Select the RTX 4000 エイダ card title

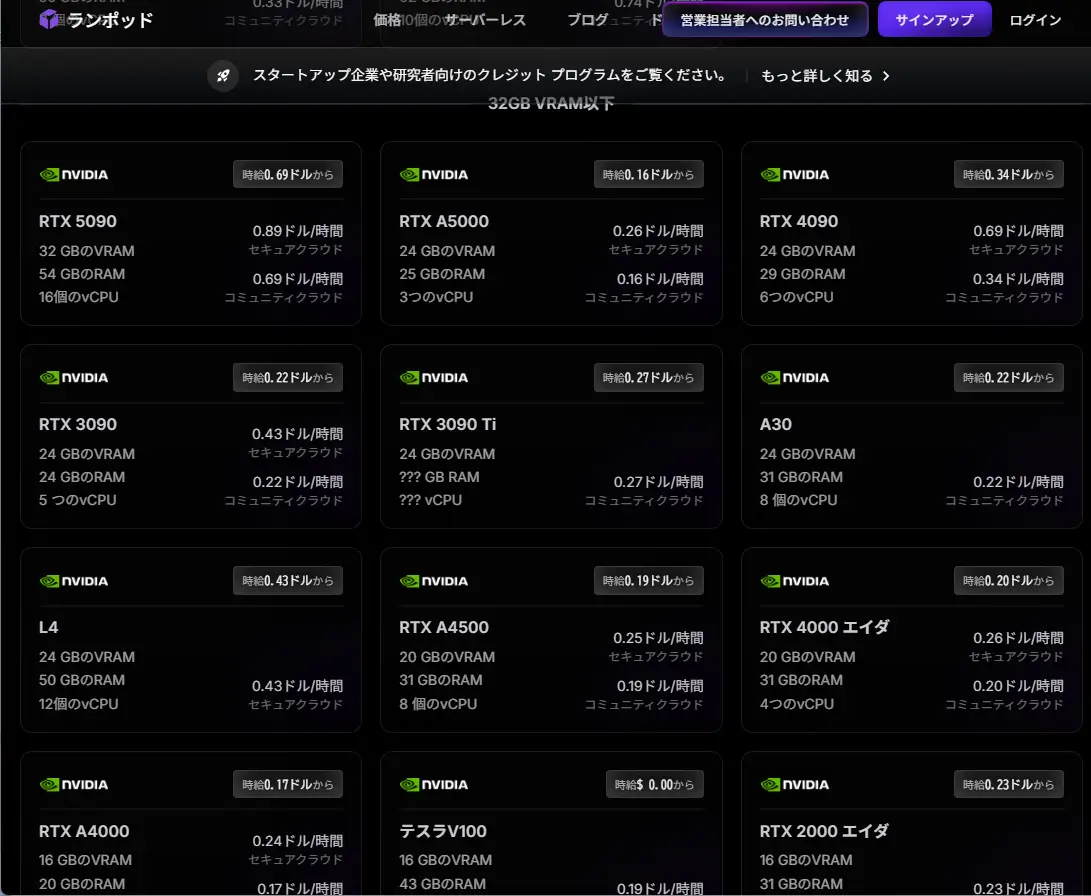click(825, 627)
